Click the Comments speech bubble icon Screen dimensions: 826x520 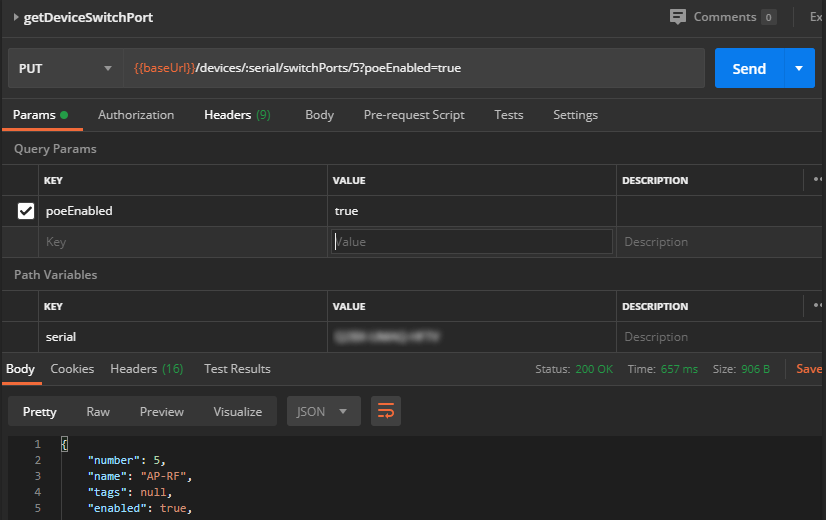pos(678,17)
